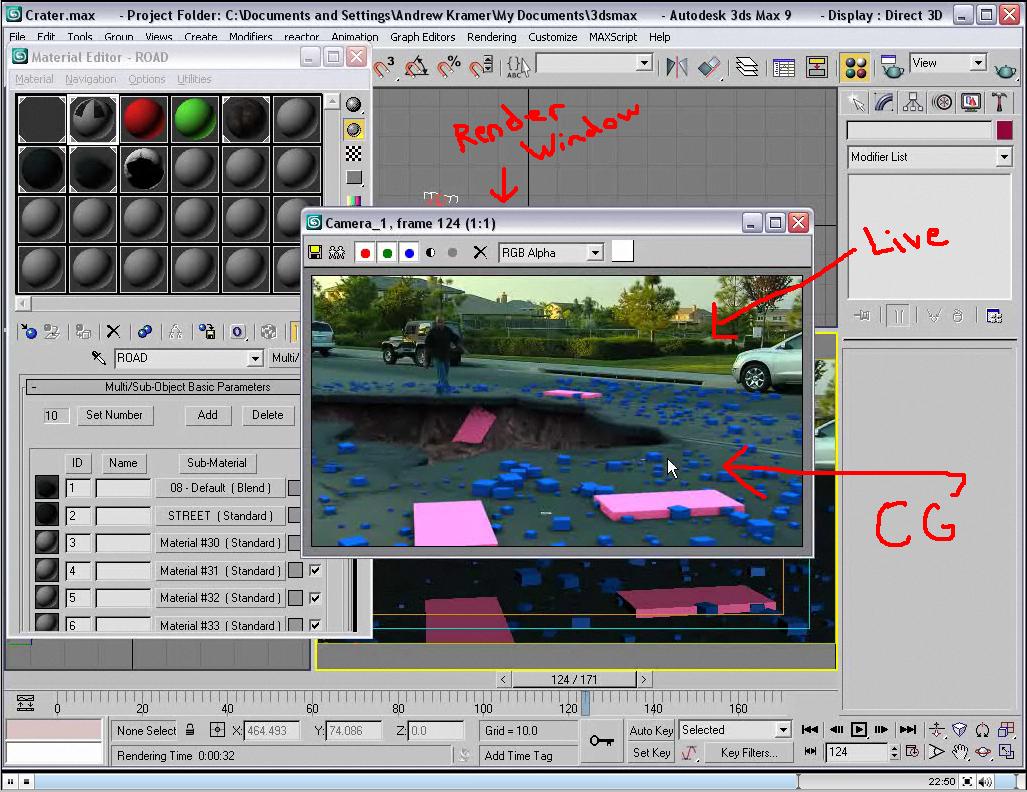This screenshot has width=1027, height=792.
Task: Click the white swatch in render window
Action: pos(622,252)
